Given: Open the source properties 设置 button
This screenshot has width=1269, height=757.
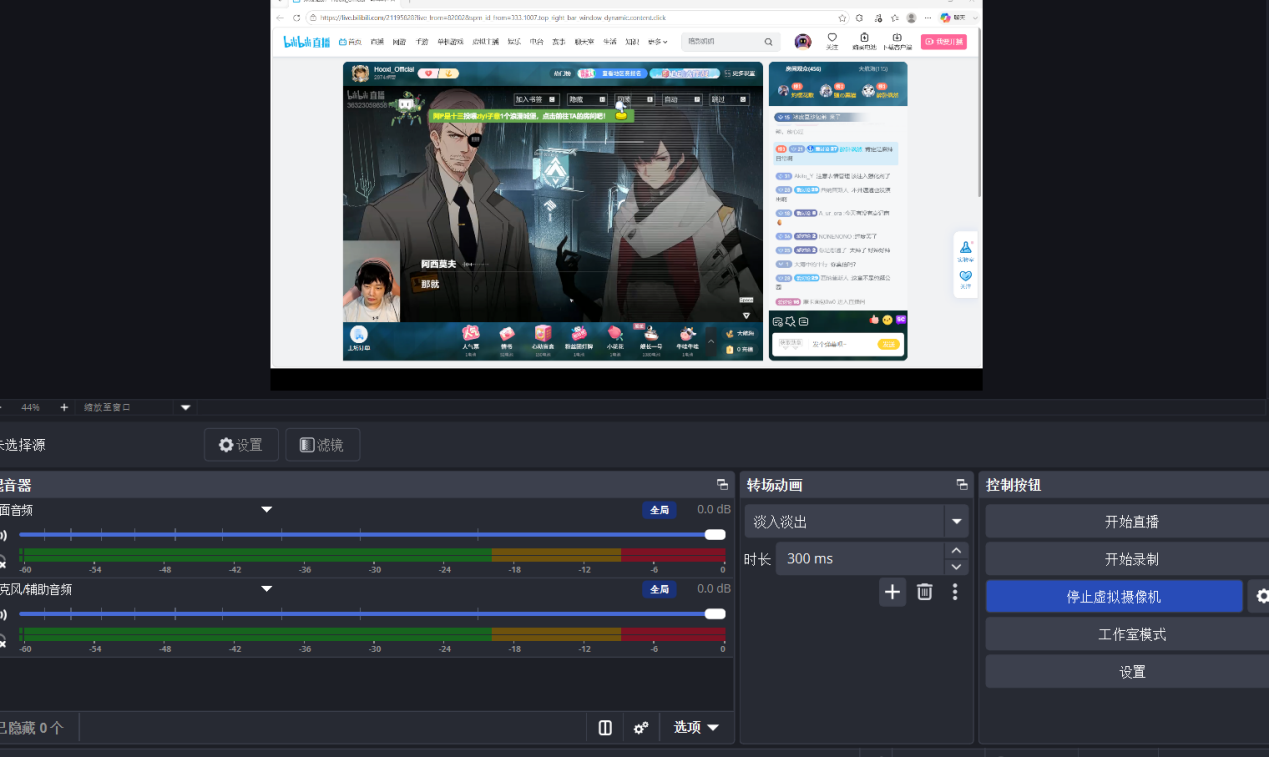Looking at the screenshot, I should pos(241,445).
